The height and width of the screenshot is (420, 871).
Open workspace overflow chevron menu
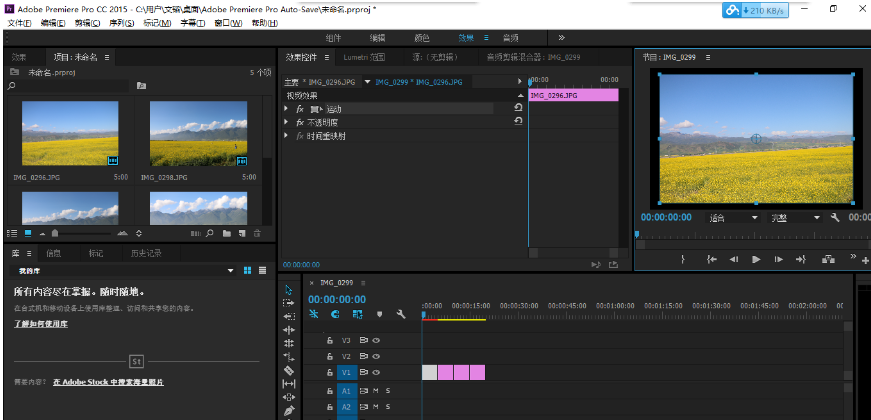click(x=562, y=38)
